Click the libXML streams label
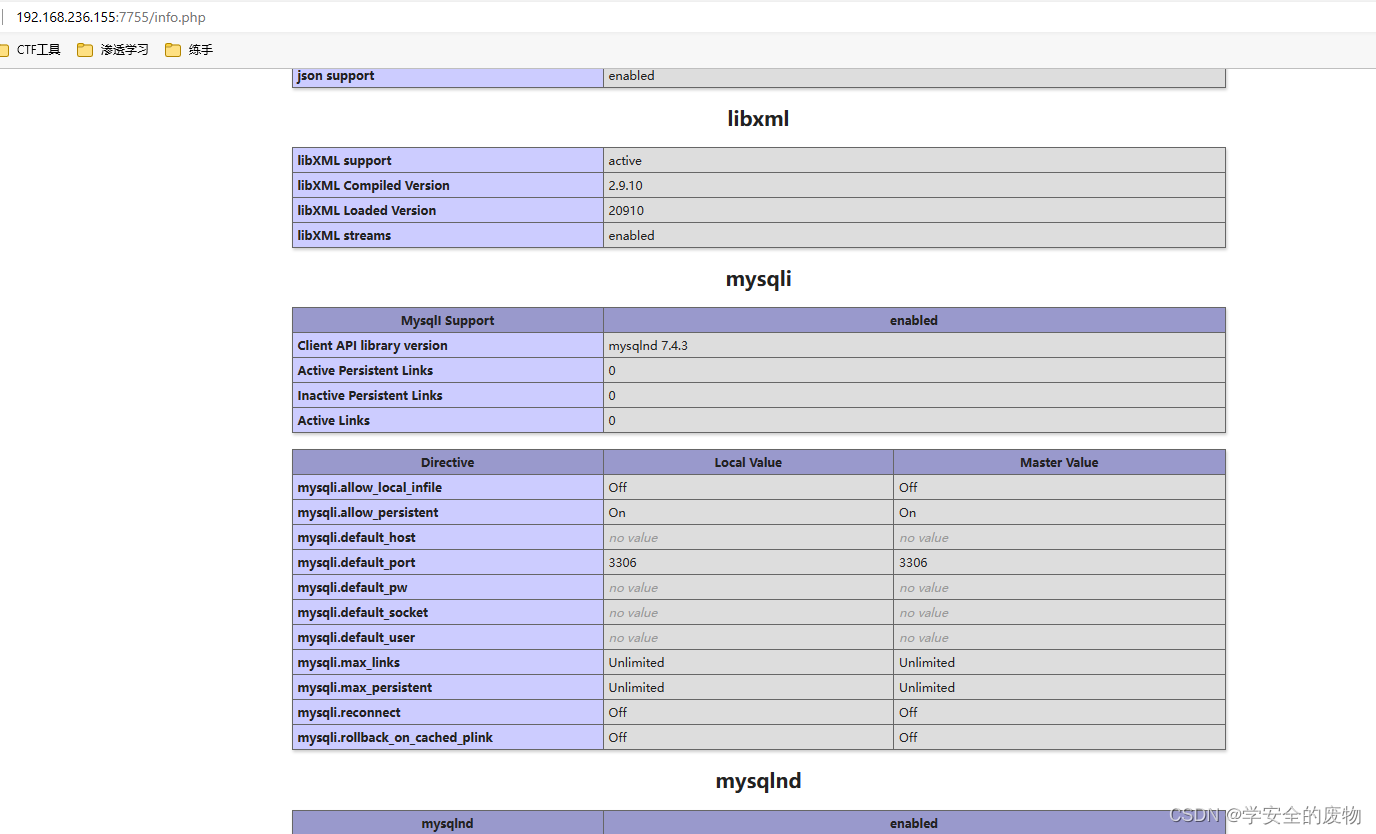Image resolution: width=1376 pixels, height=834 pixels. point(344,235)
